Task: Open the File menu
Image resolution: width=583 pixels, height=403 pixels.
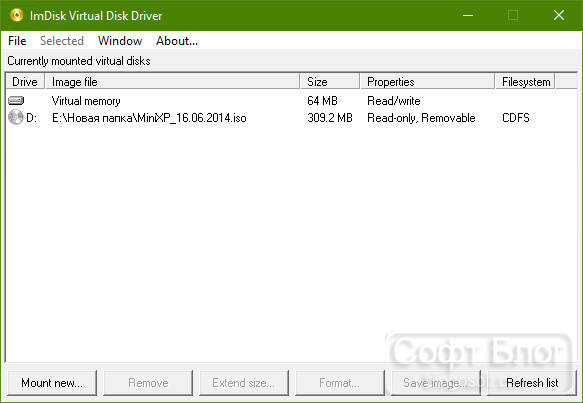Action: click(17, 41)
